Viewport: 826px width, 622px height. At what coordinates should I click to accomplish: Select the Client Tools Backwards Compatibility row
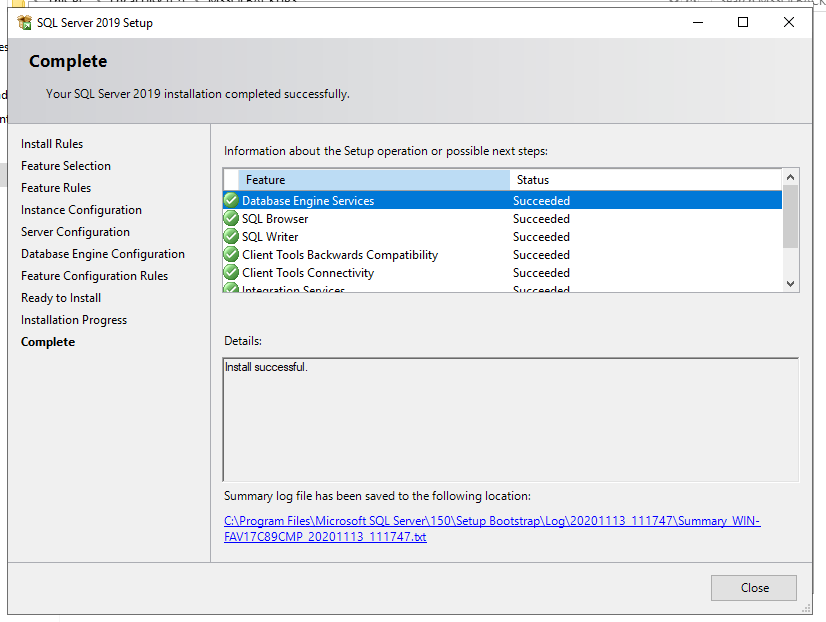[503, 254]
